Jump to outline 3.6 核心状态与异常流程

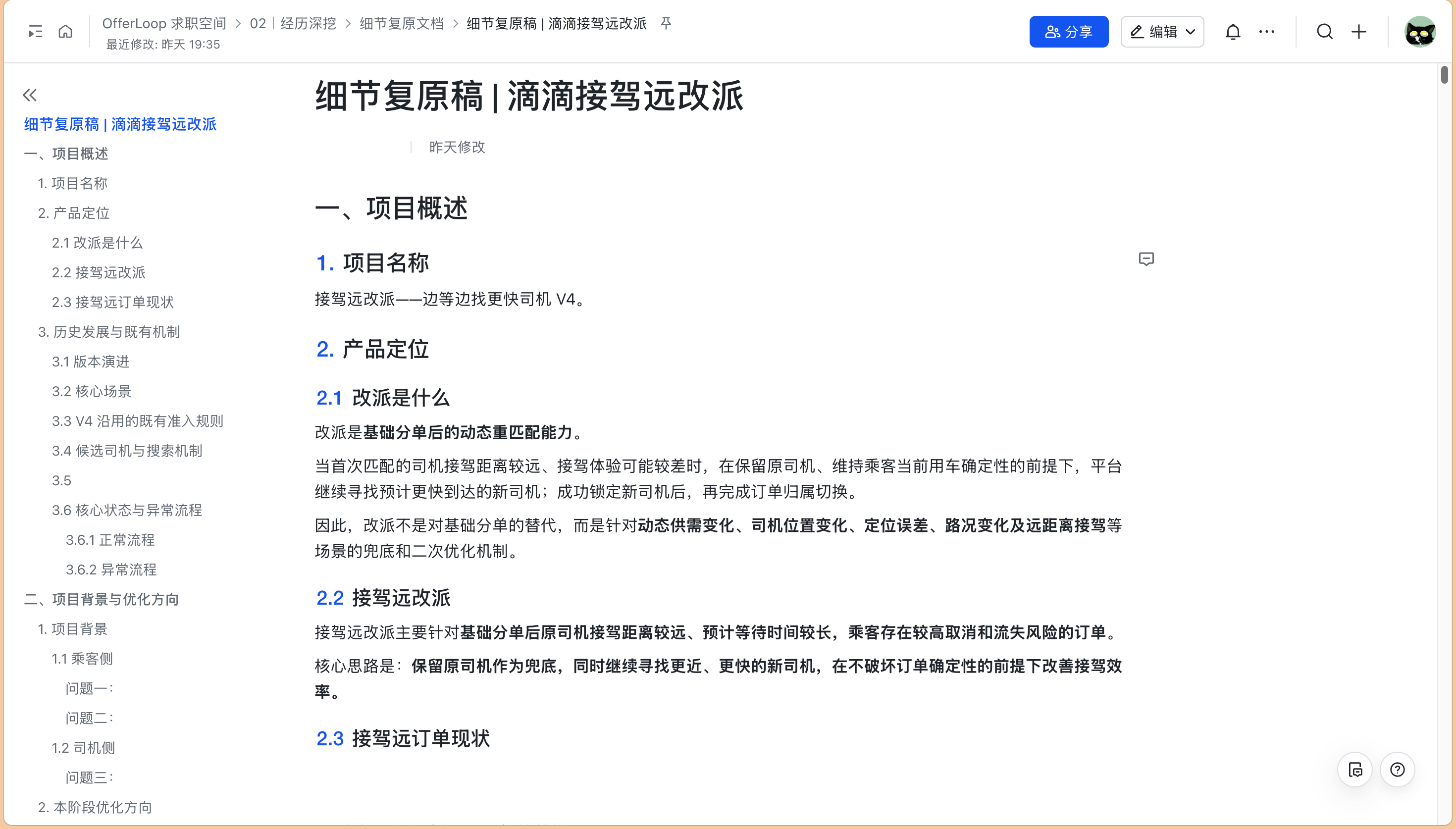click(127, 510)
